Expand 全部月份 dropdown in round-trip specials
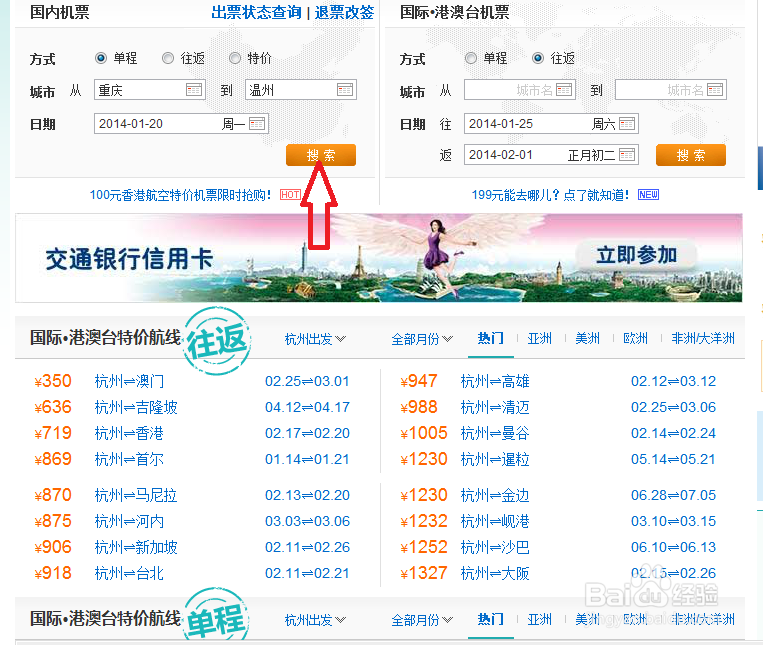Image resolution: width=763 pixels, height=645 pixels. click(x=422, y=339)
